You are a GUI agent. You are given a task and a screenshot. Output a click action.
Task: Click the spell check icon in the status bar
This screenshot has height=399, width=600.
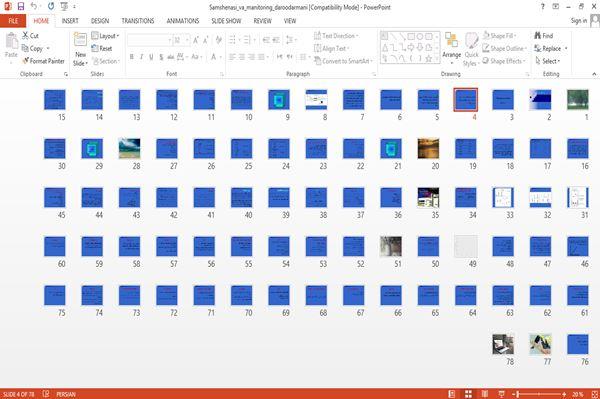pos(46,394)
